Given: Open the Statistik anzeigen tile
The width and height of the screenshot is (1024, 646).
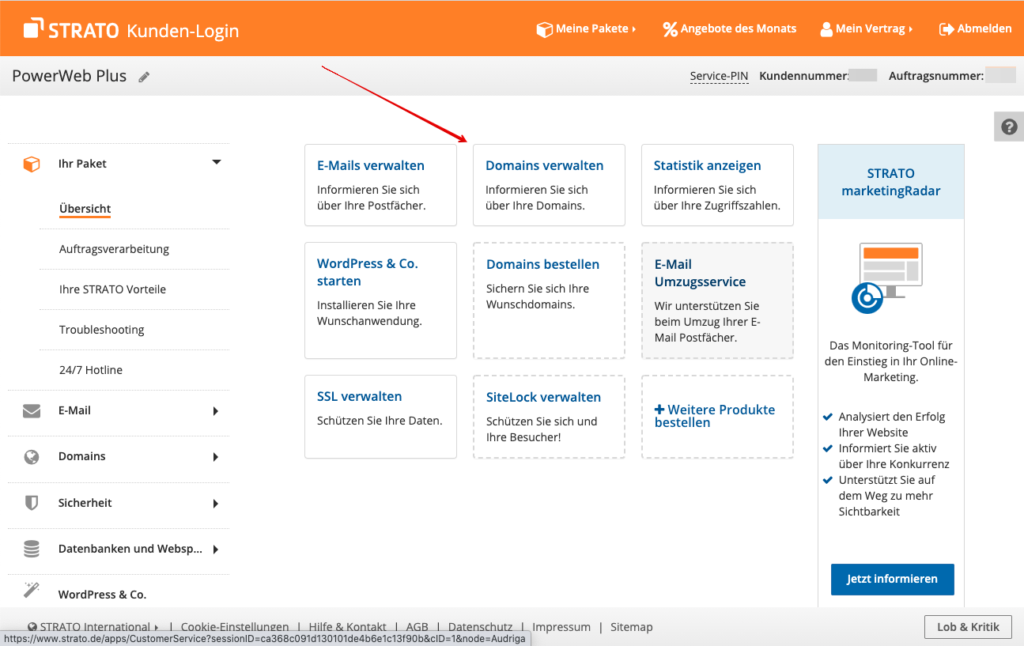Looking at the screenshot, I should (x=717, y=185).
